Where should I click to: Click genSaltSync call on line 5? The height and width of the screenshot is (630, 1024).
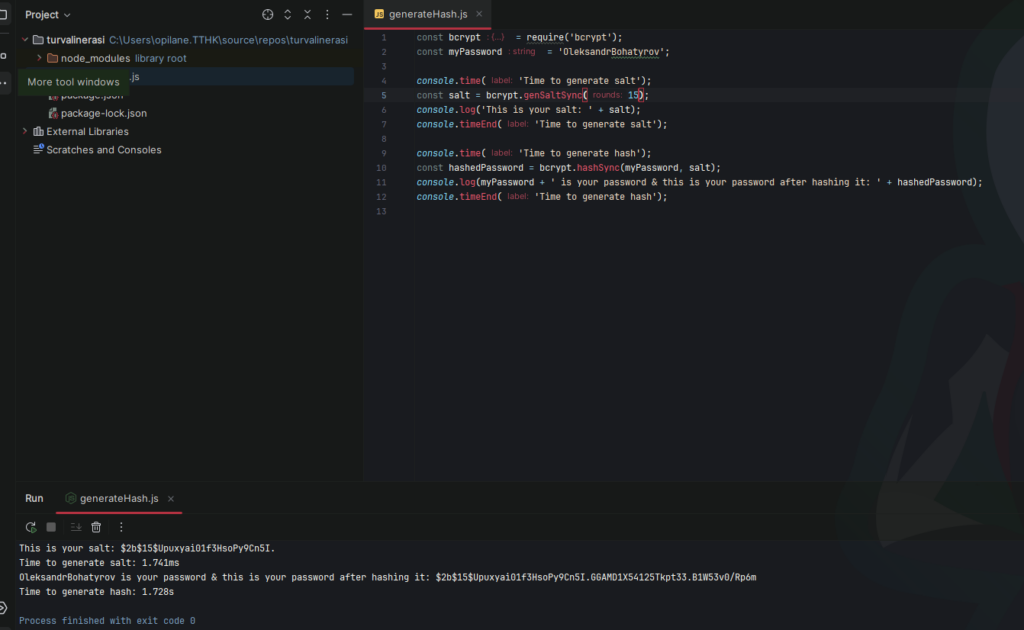552,95
